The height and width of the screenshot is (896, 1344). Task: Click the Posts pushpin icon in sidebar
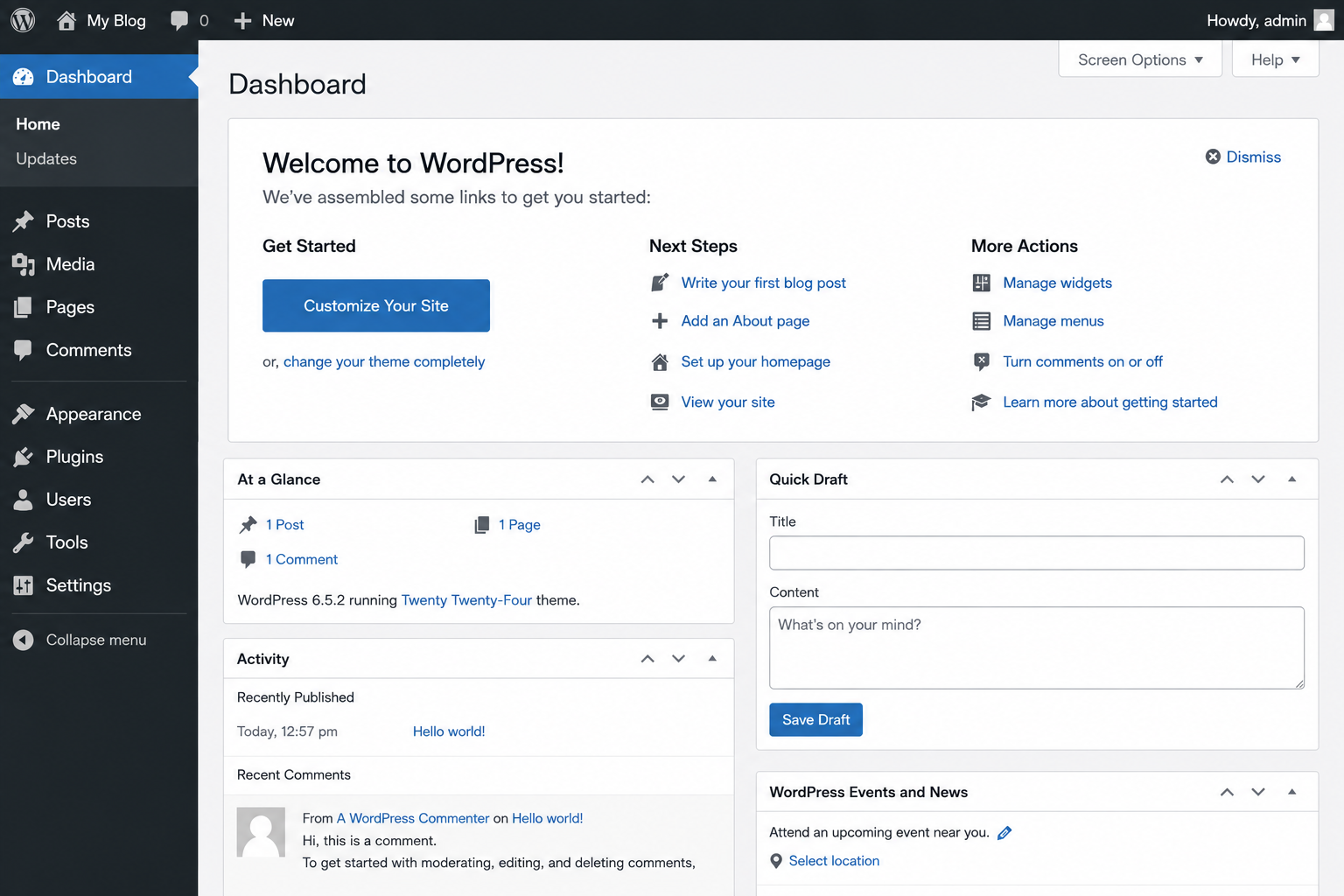click(24, 221)
